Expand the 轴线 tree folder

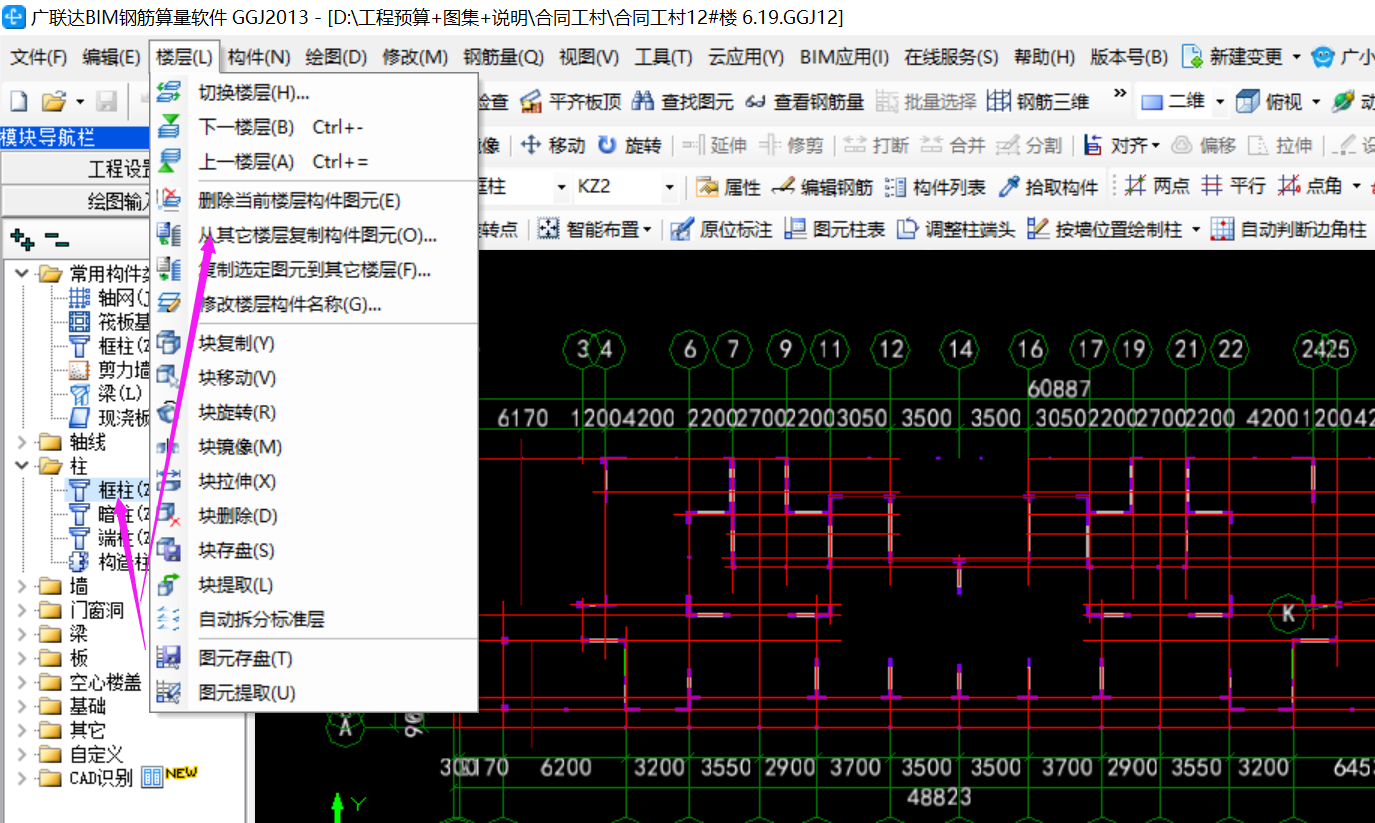tap(23, 441)
